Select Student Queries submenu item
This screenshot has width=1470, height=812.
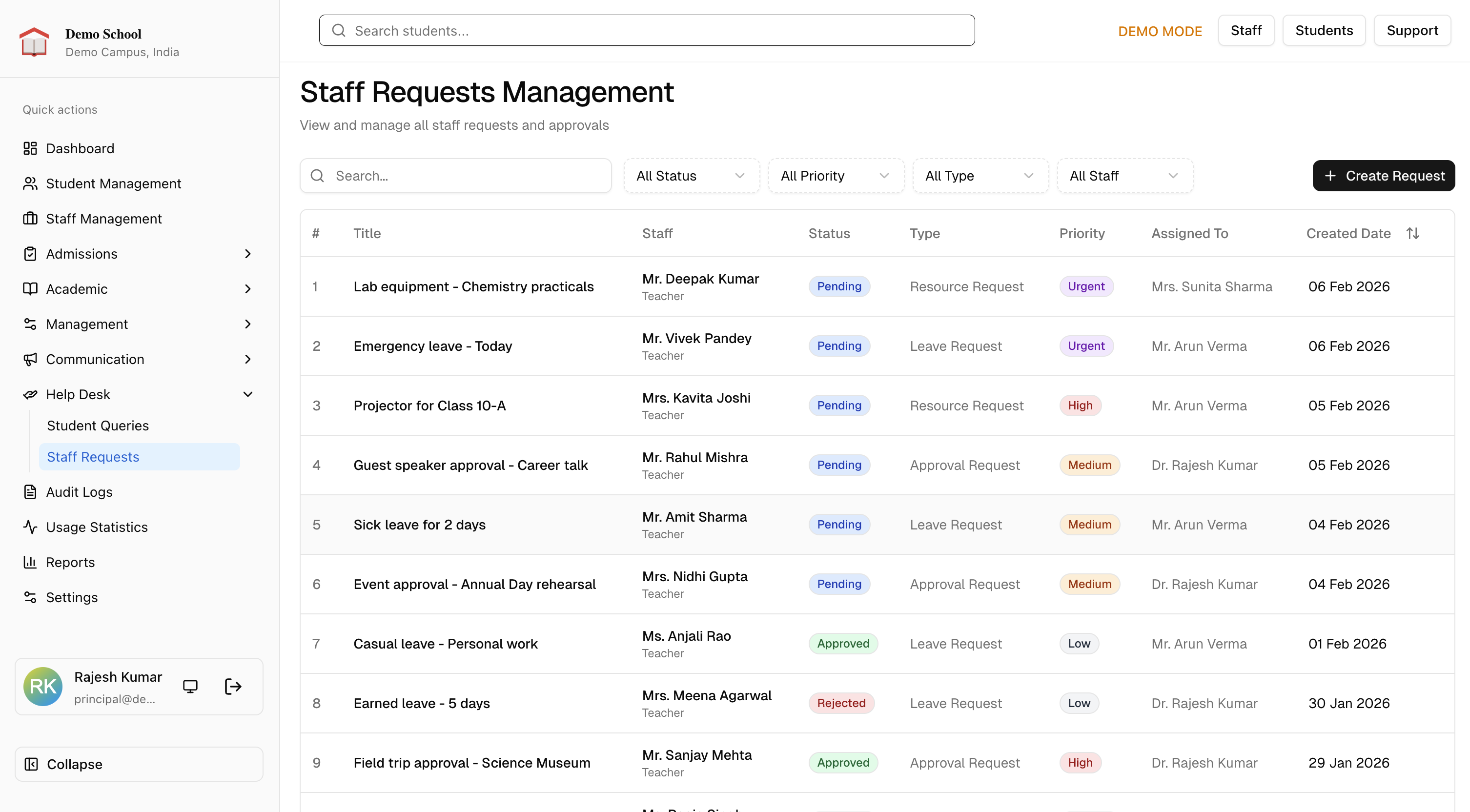(x=98, y=426)
